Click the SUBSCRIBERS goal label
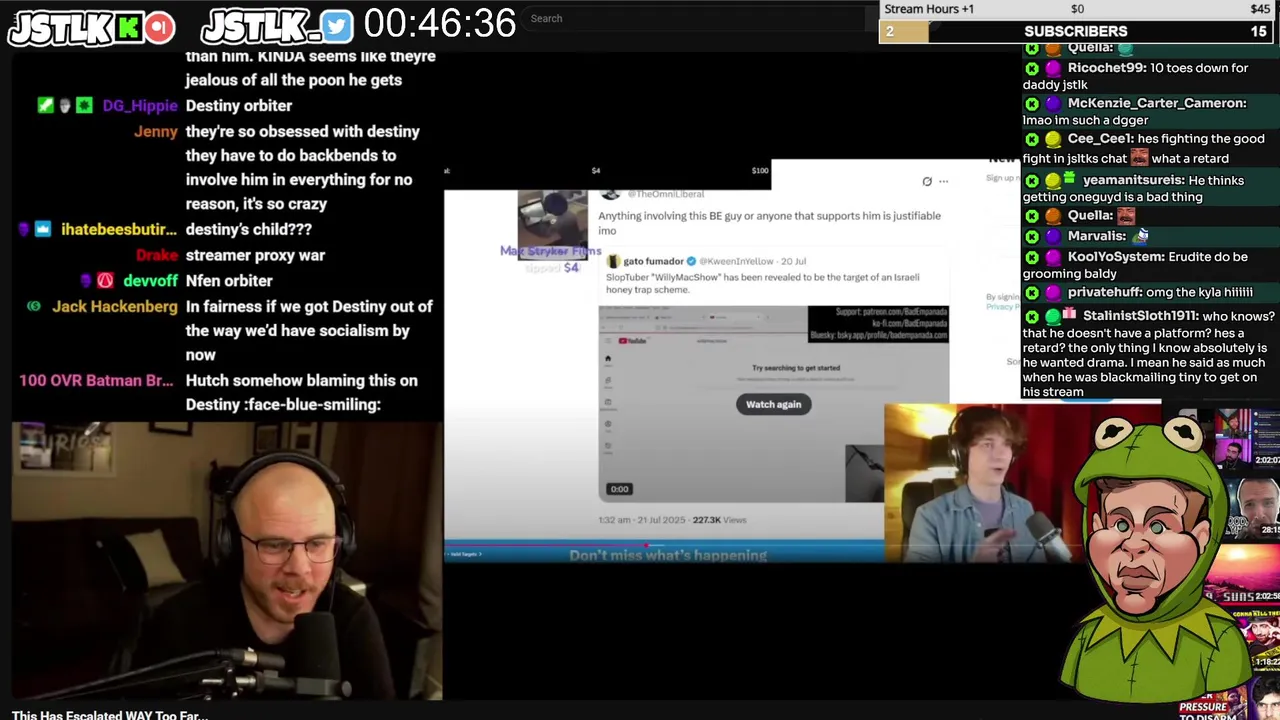 (1075, 31)
